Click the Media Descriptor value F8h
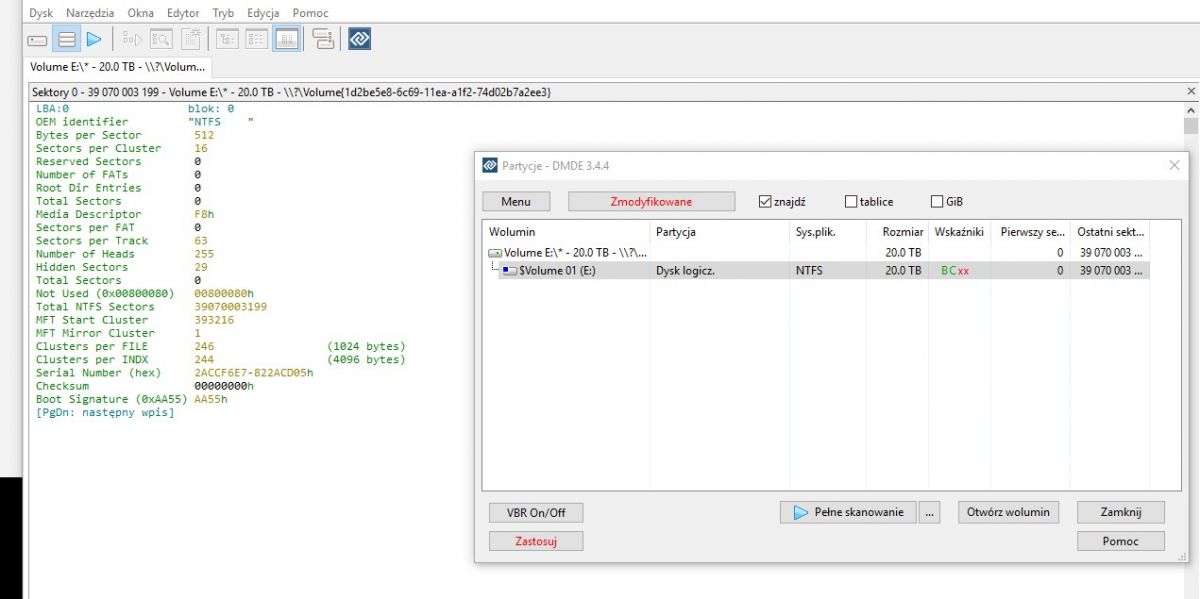 click(x=204, y=214)
